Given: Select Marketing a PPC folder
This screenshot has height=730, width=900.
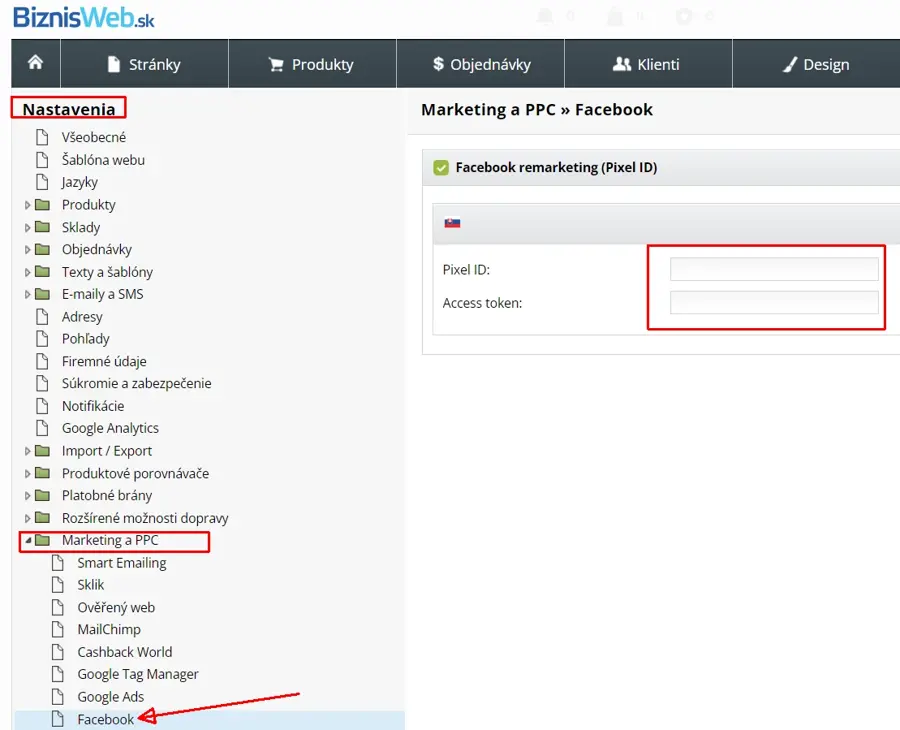Looking at the screenshot, I should pos(110,540).
